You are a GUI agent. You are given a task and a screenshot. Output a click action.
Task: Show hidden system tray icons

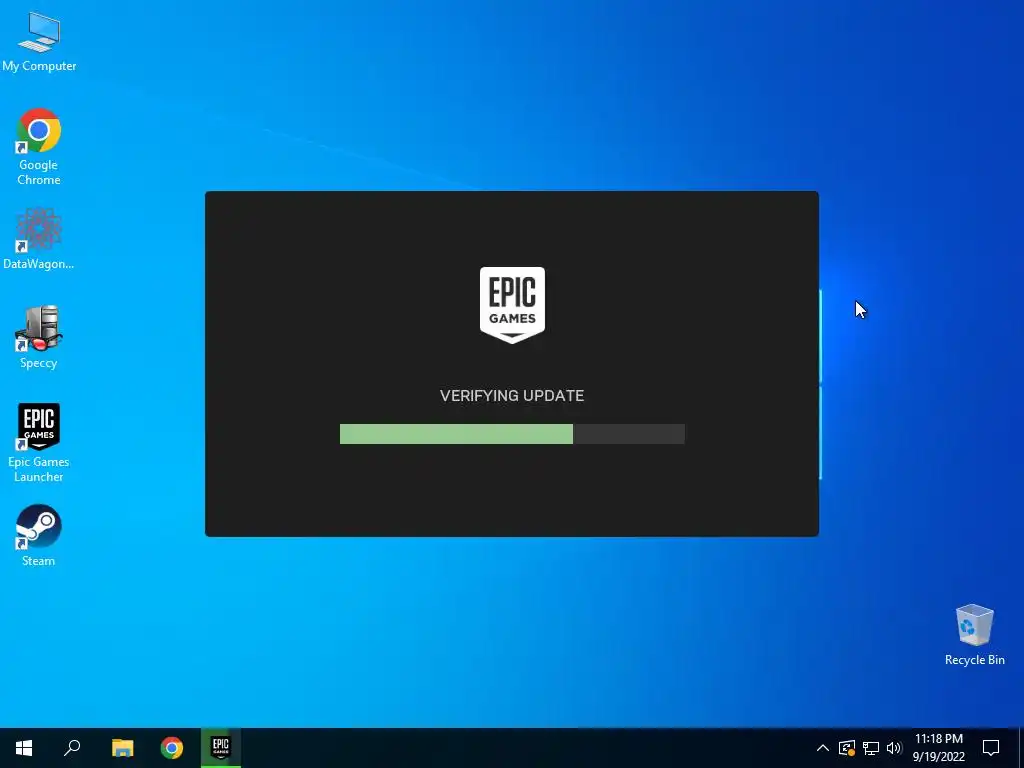point(823,748)
